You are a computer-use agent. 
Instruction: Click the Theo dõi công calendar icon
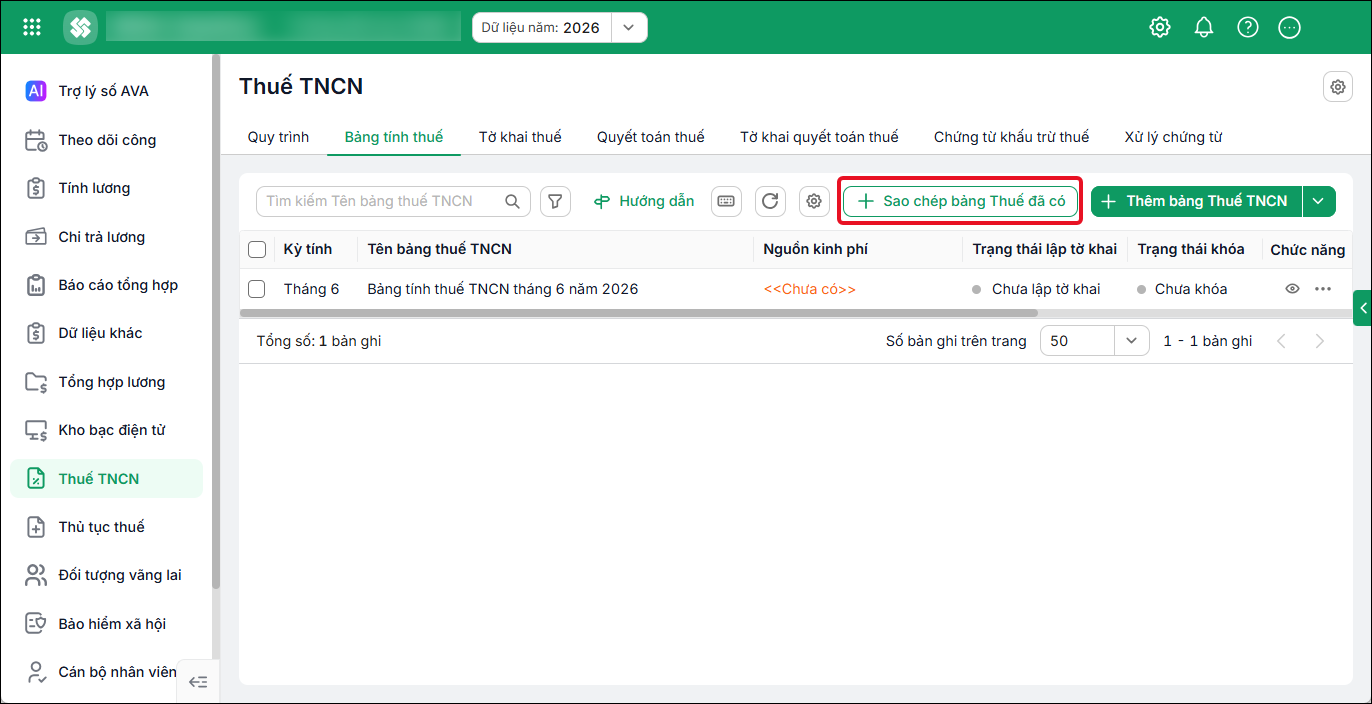pyautogui.click(x=36, y=140)
